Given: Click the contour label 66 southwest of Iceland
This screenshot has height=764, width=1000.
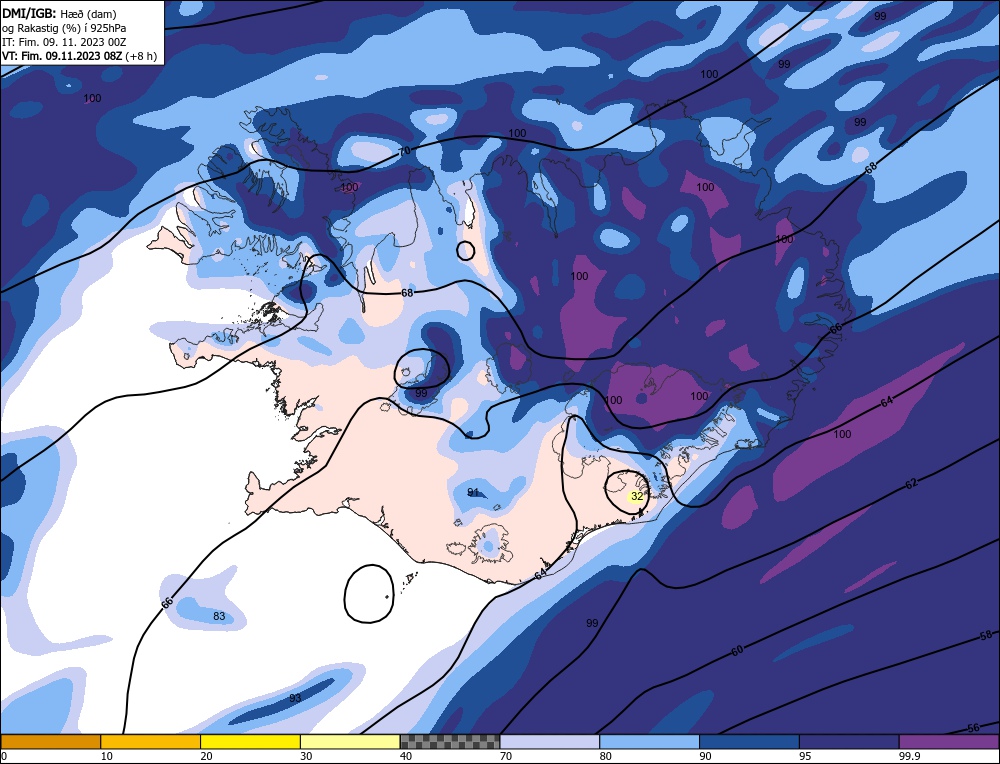Looking at the screenshot, I should coord(167,603).
